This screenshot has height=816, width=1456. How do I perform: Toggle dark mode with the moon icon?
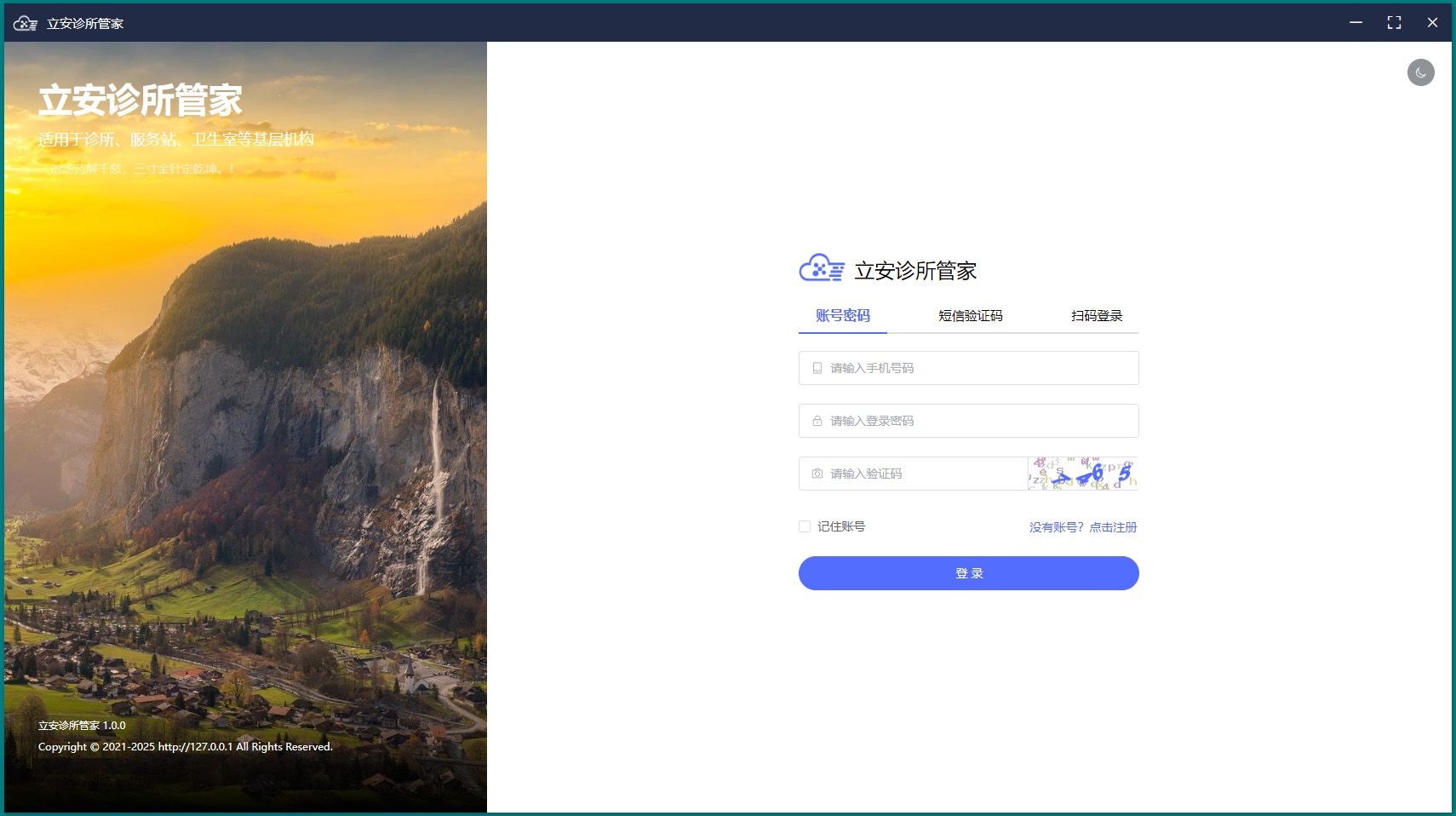click(1420, 72)
